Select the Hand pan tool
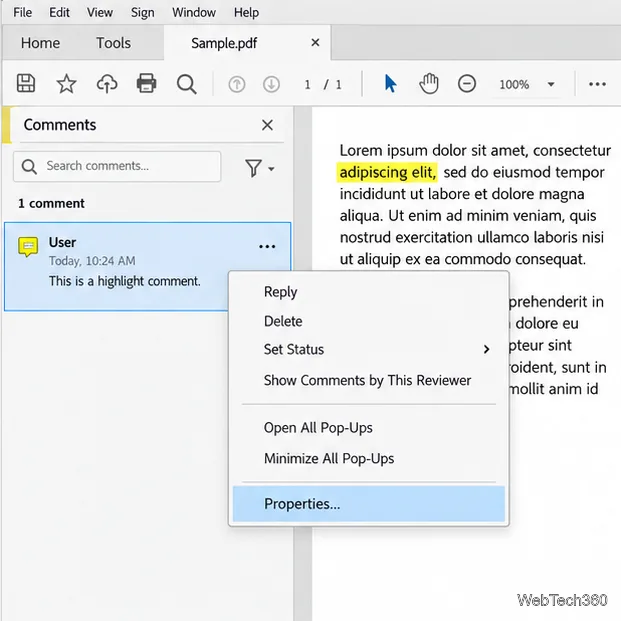Screen dimensions: 621x621 429,84
